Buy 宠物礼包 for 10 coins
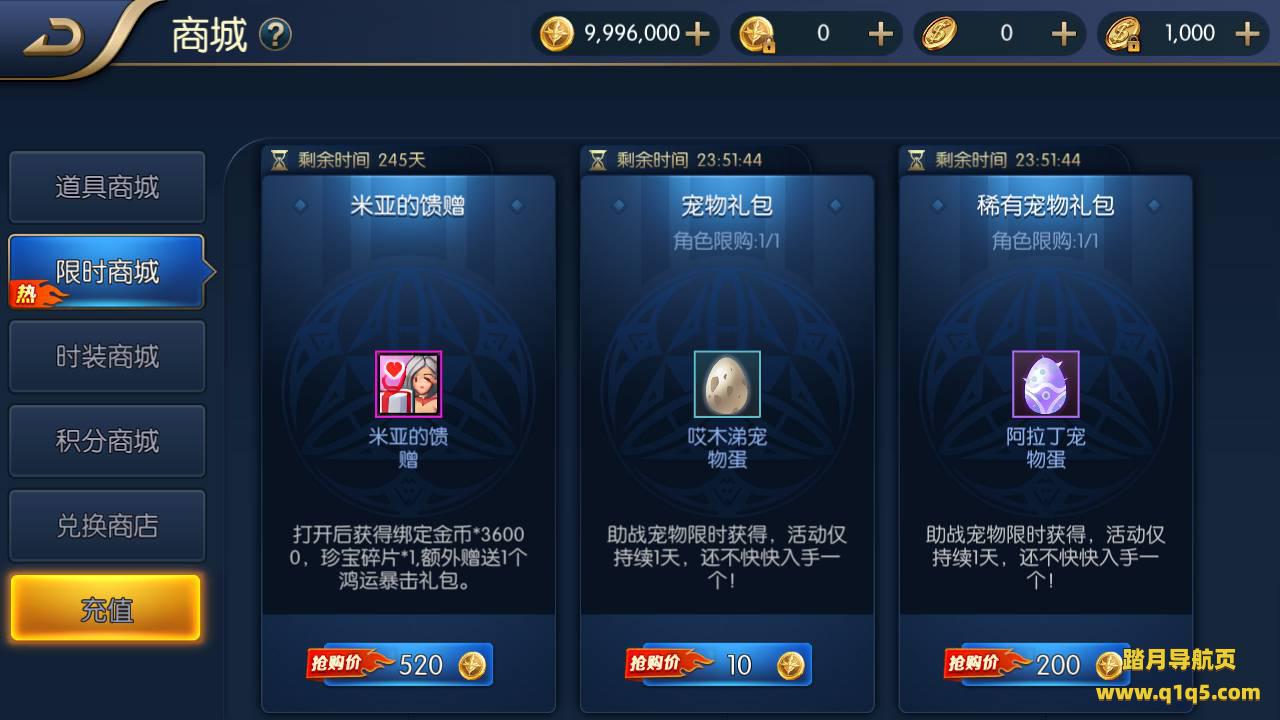This screenshot has height=720, width=1280. point(719,664)
